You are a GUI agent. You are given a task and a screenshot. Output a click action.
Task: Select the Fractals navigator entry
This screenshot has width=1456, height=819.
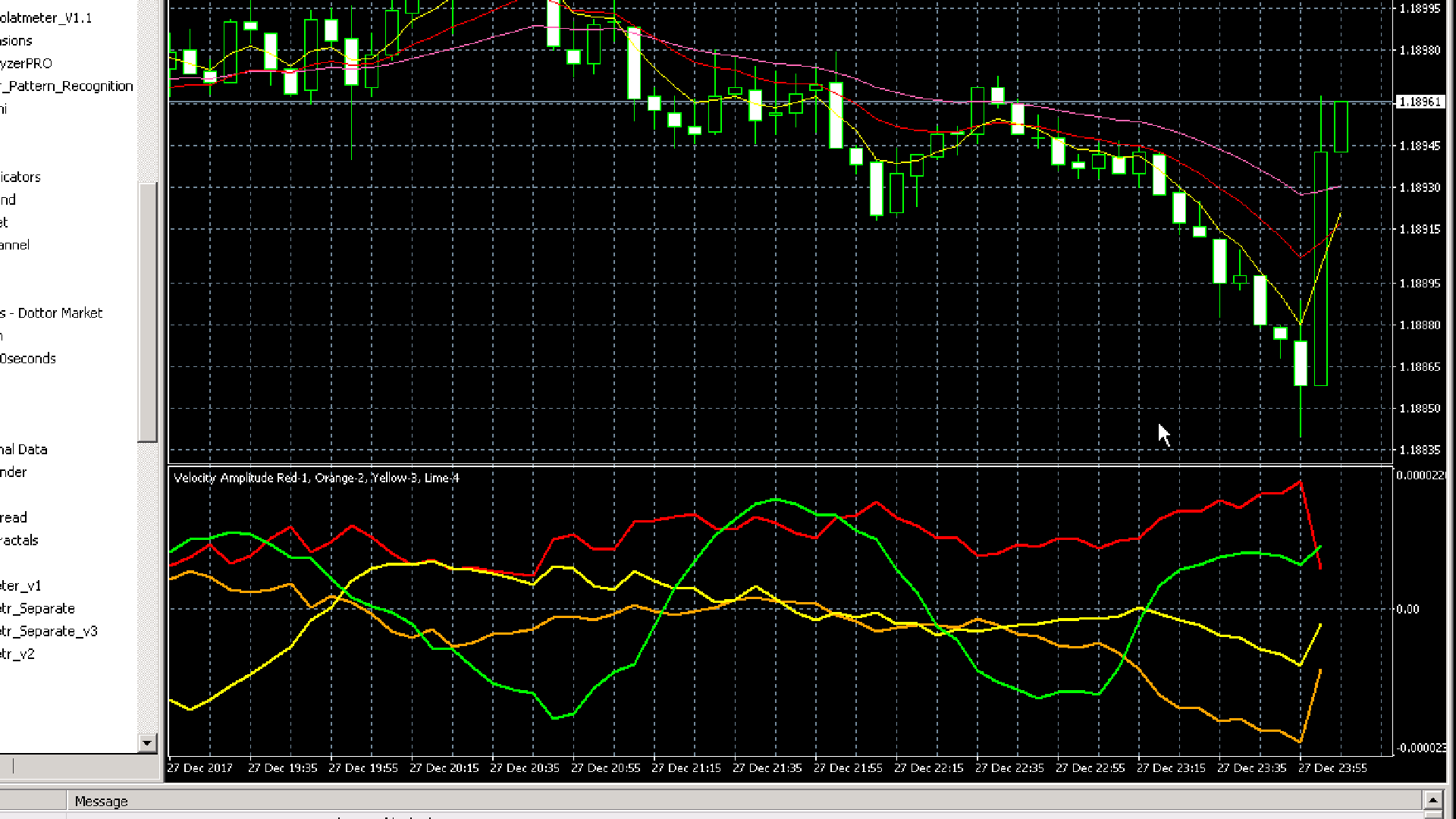[x=19, y=540]
